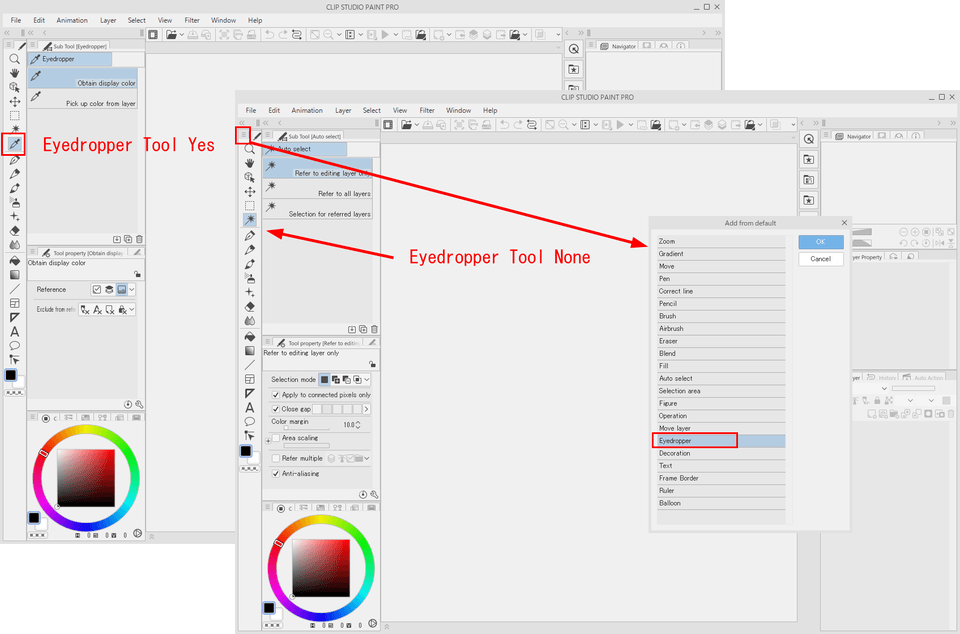The image size is (960, 634).
Task: Select Fill bucket tool in front window
Action: click(x=249, y=337)
